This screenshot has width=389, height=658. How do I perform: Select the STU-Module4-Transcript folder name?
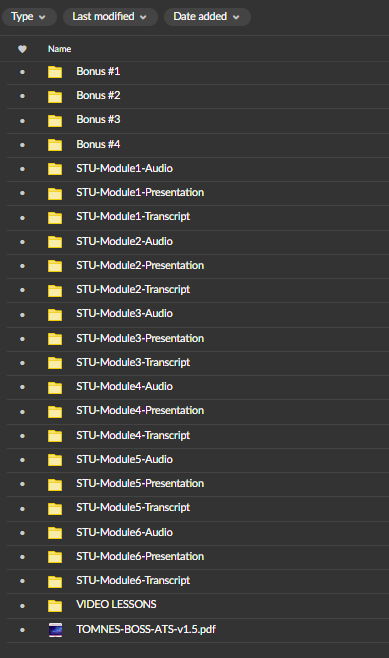point(133,436)
